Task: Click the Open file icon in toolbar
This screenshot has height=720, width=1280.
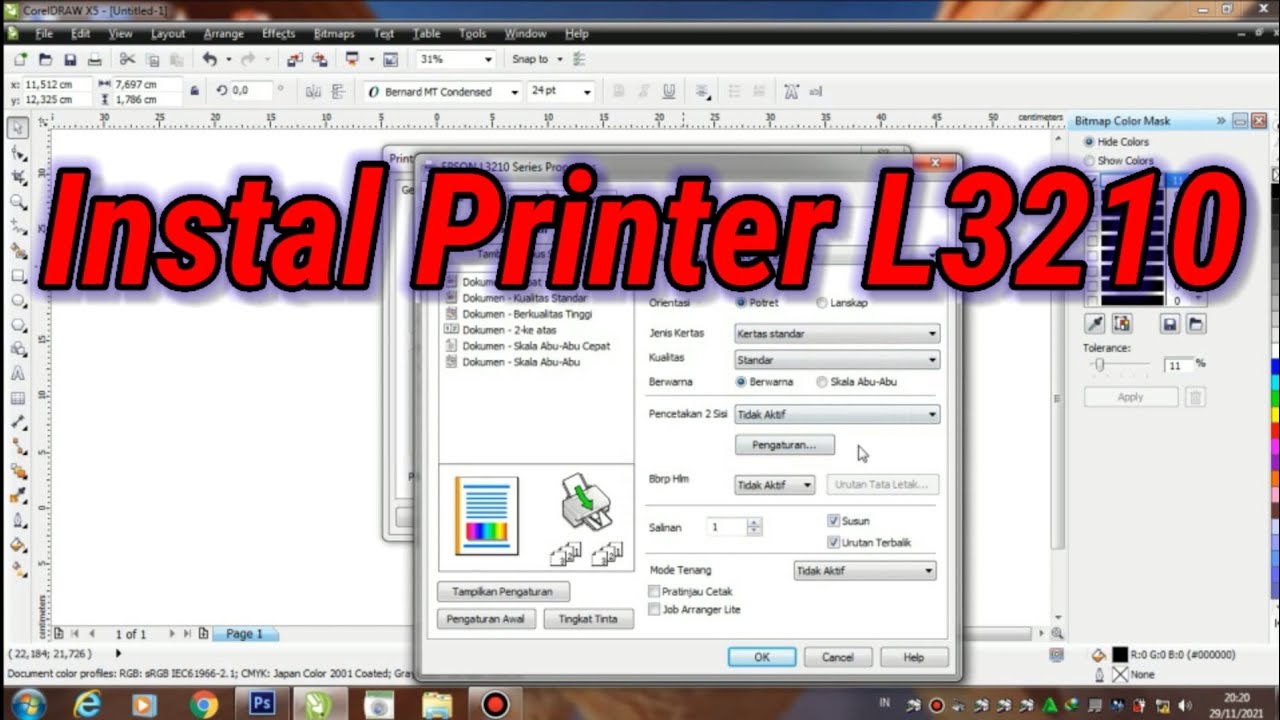Action: [x=45, y=60]
